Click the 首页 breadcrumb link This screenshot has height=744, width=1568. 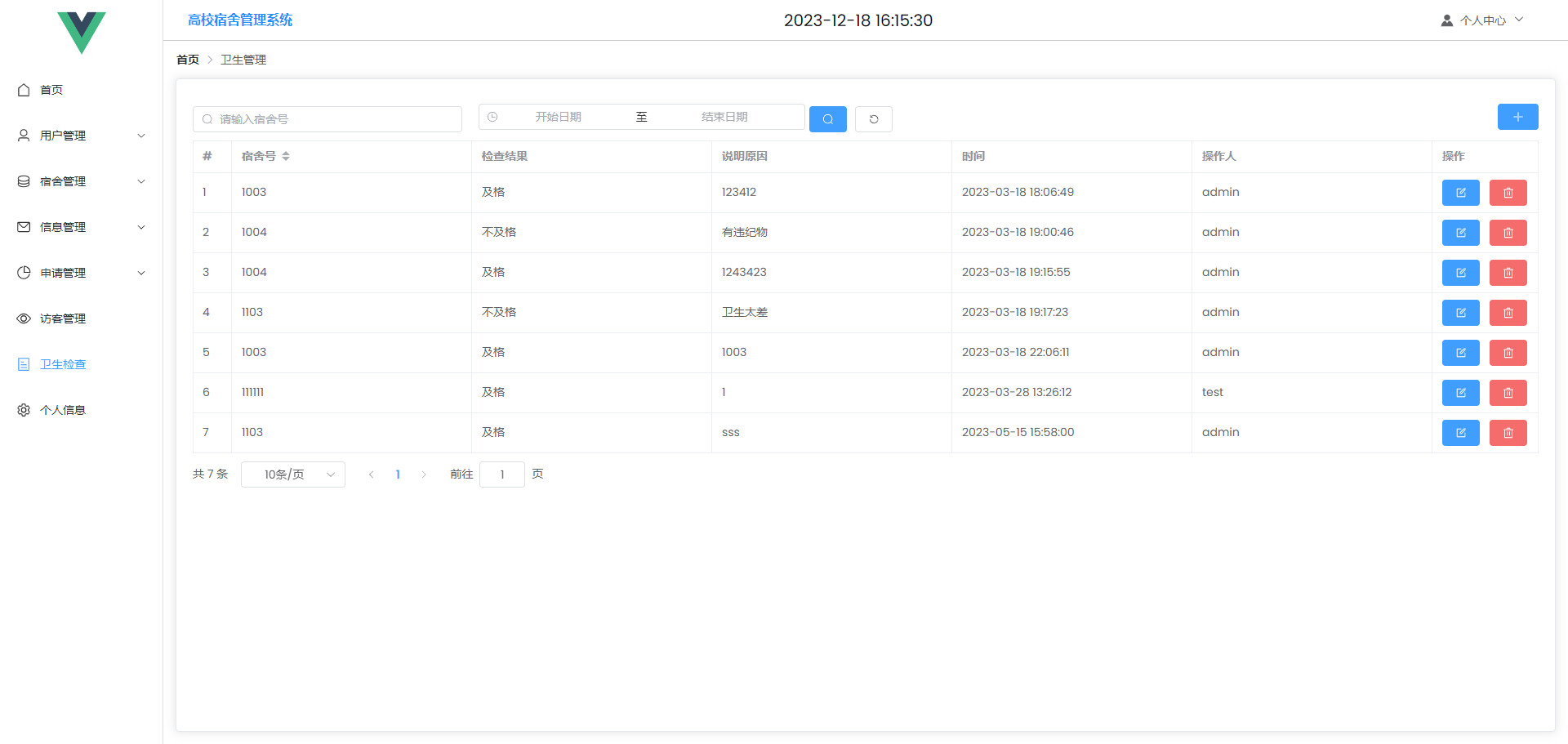(x=188, y=60)
